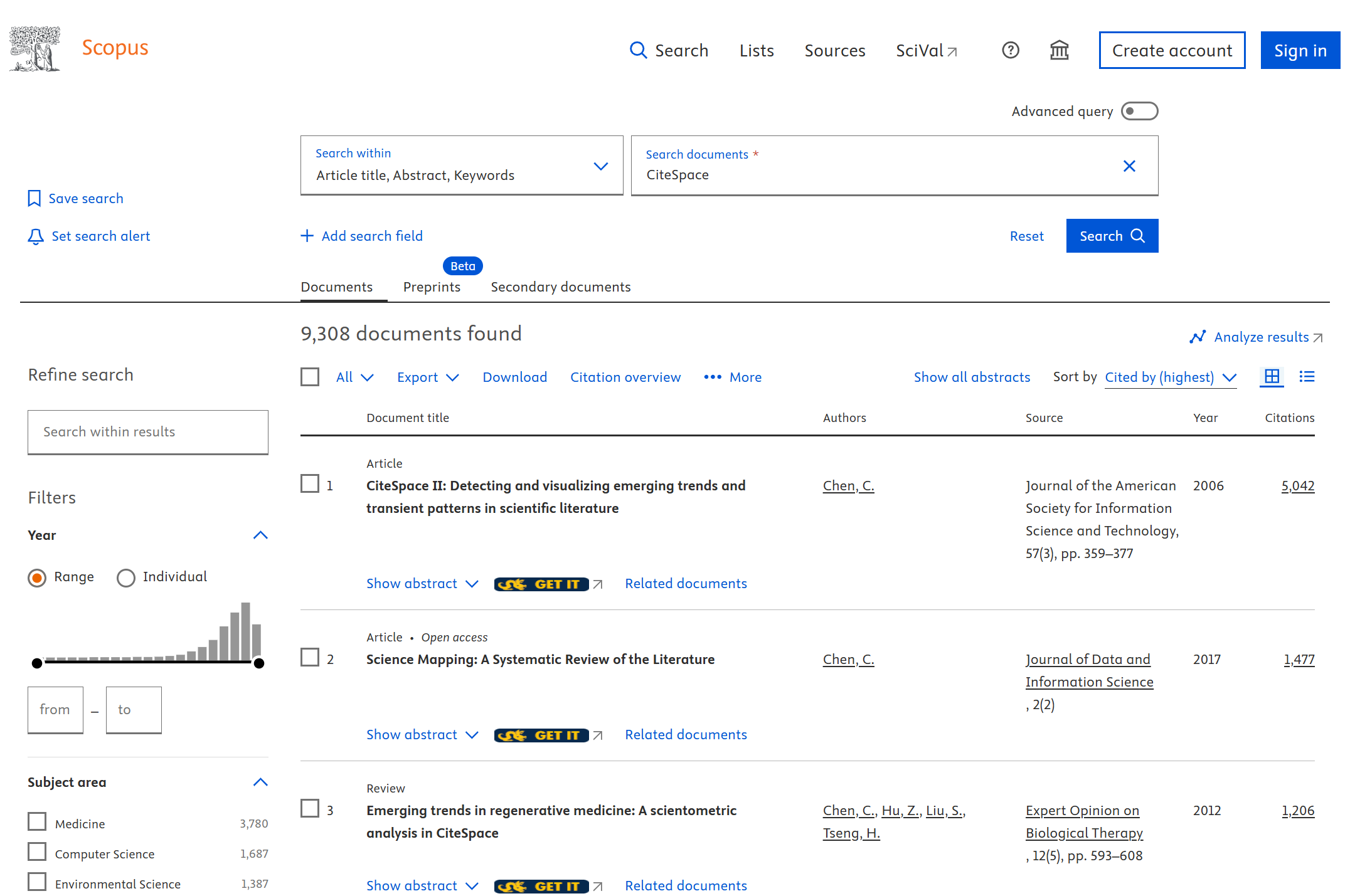
Task: Switch to grid table view icon
Action: (x=1272, y=377)
